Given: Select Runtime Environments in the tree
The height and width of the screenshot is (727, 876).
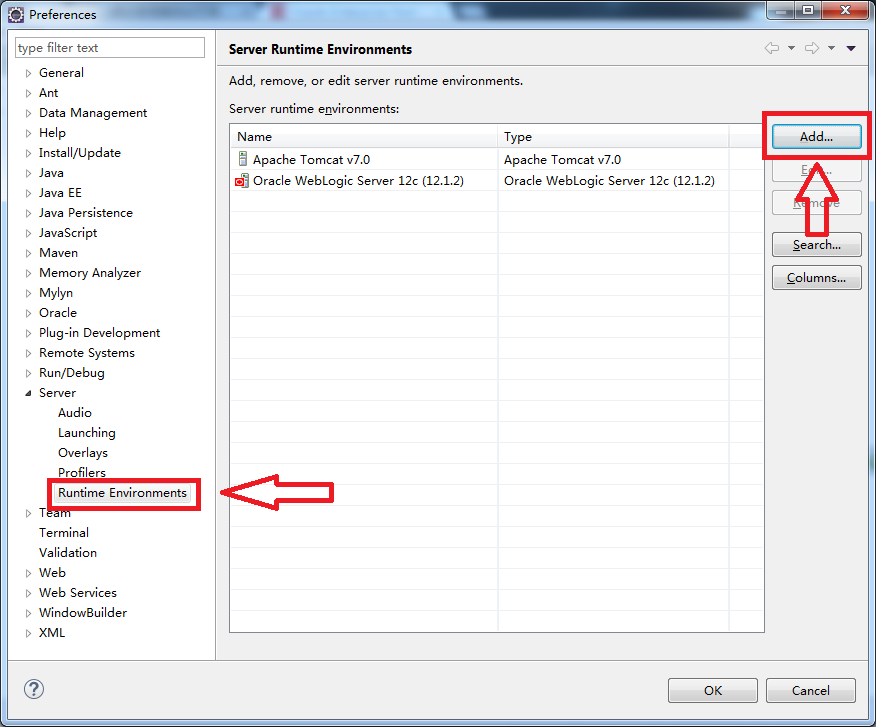Looking at the screenshot, I should (122, 493).
